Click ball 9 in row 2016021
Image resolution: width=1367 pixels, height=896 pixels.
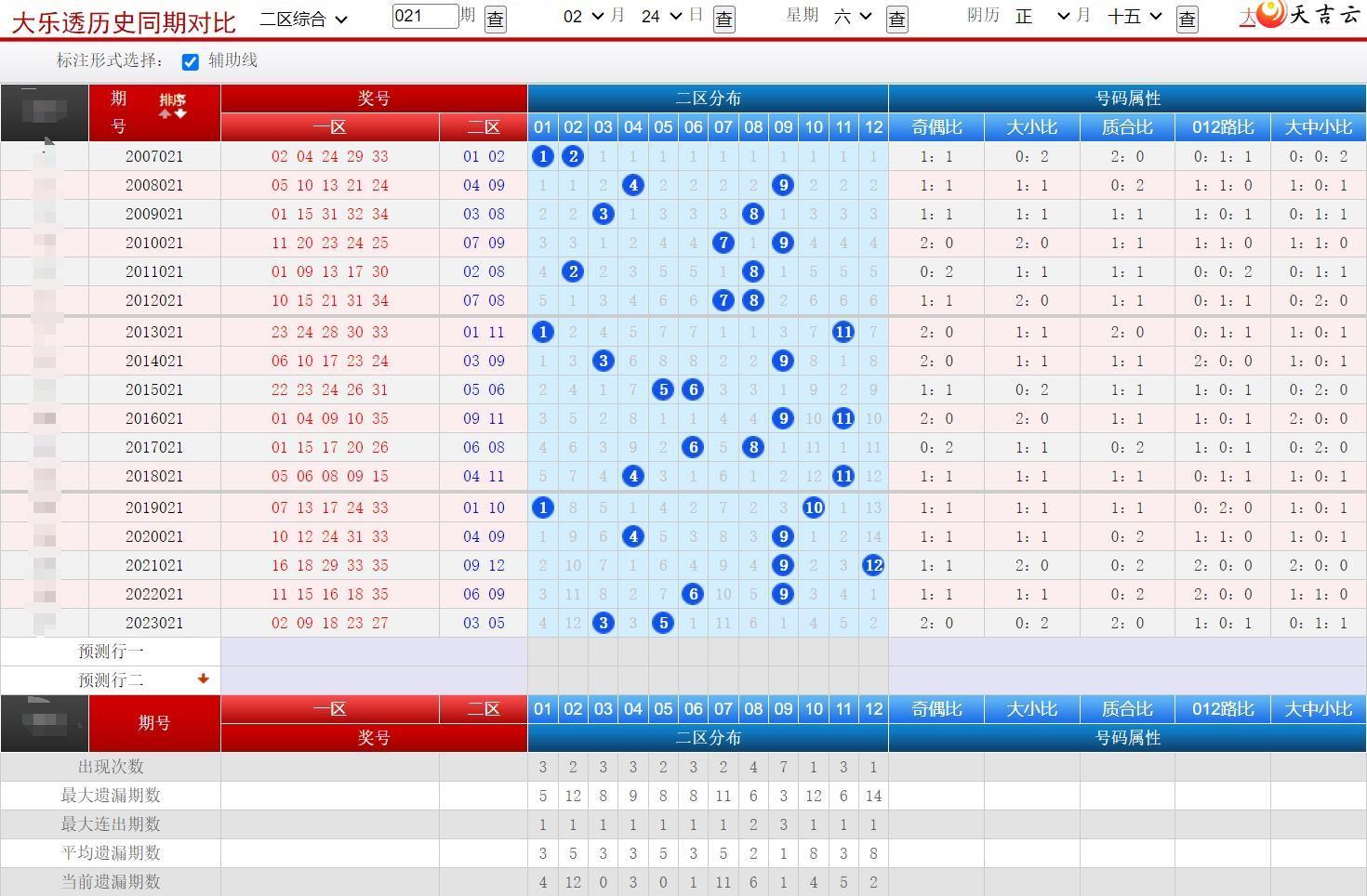click(x=783, y=418)
